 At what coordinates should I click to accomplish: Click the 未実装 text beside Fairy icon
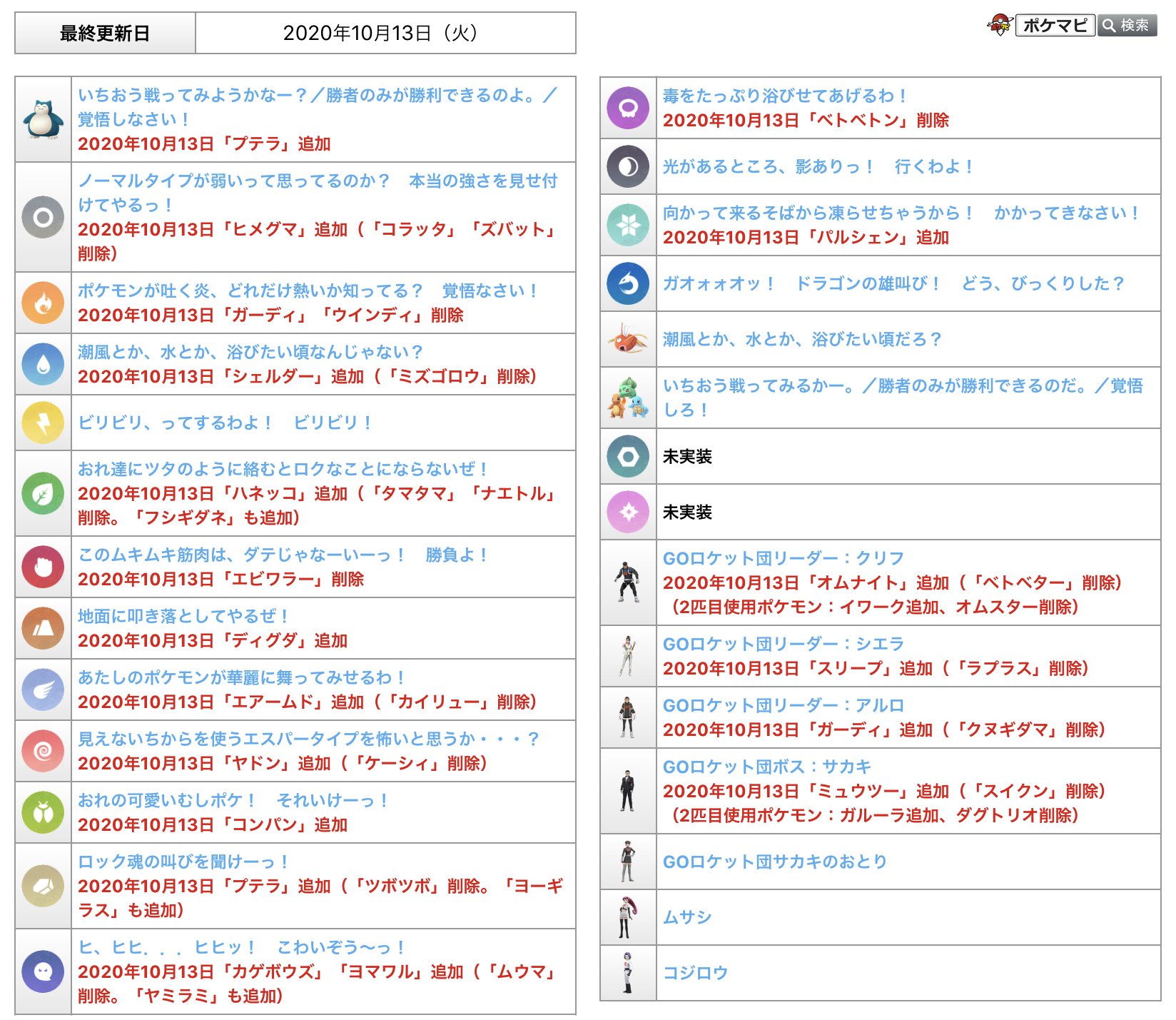687,512
